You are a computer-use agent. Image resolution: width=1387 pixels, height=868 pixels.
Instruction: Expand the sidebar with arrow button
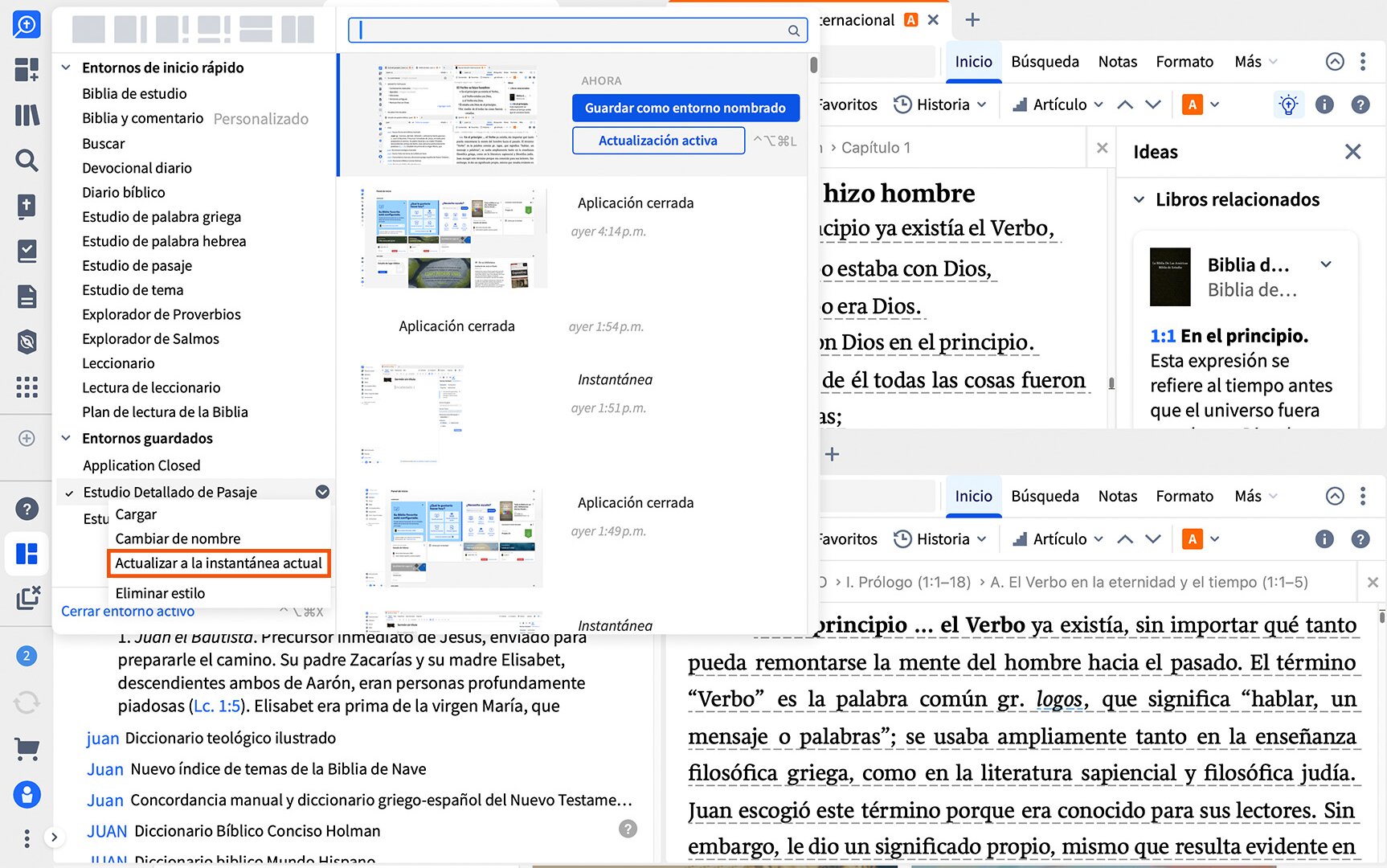(x=54, y=837)
